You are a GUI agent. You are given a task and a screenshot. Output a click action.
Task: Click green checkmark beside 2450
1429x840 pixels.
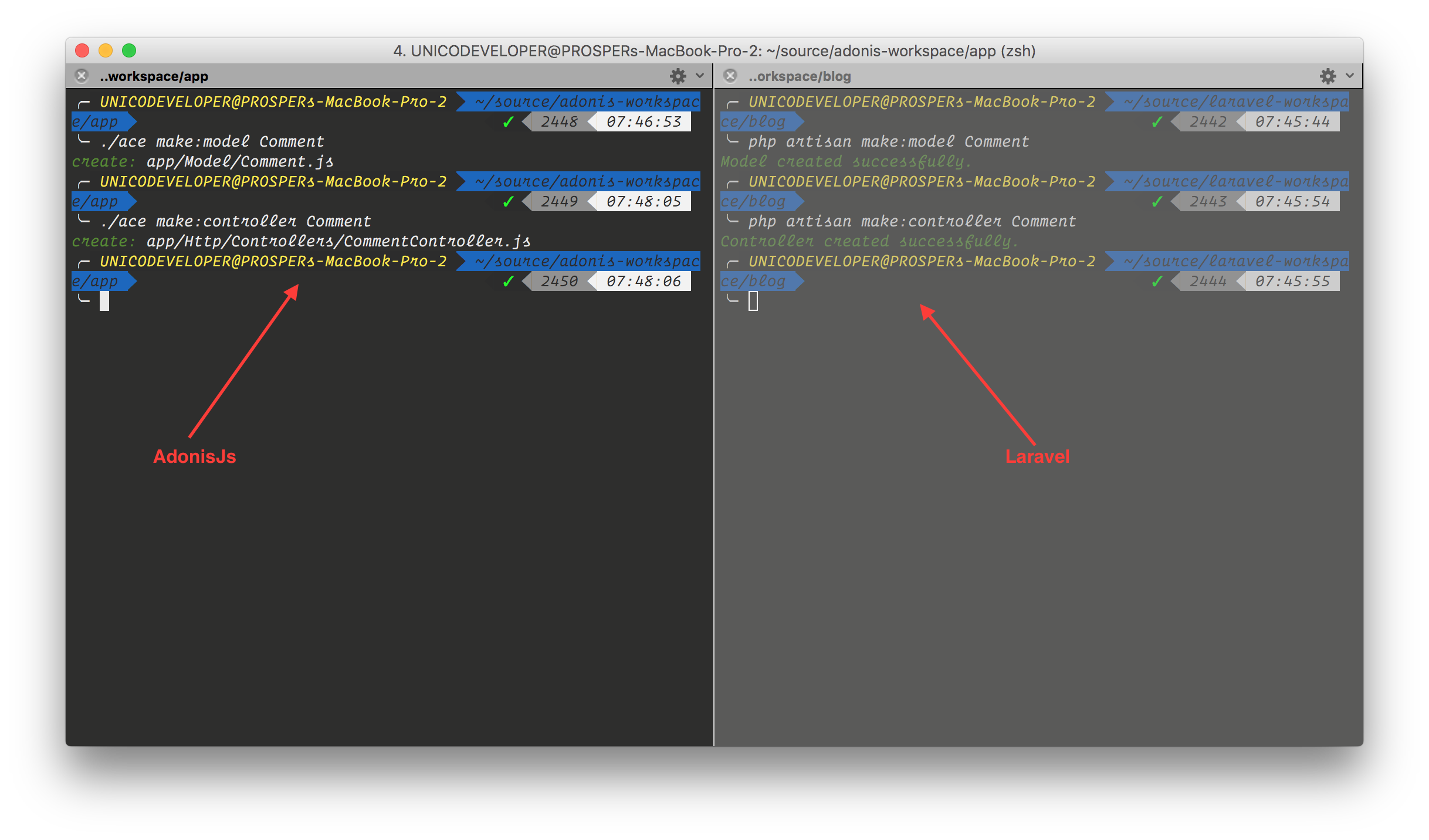(x=508, y=282)
